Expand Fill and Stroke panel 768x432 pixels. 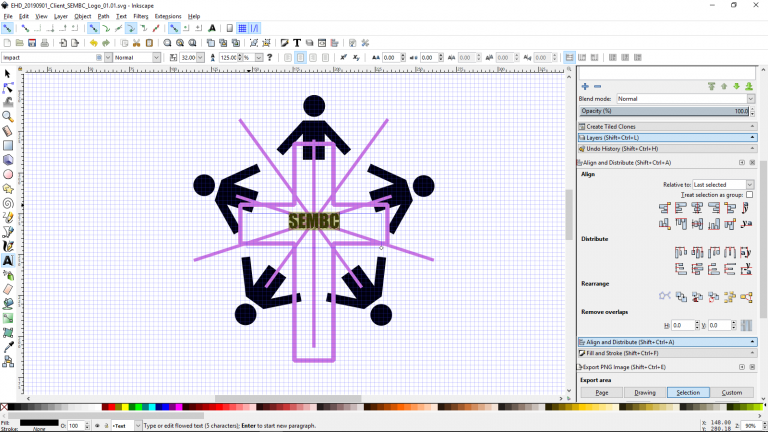coord(668,353)
